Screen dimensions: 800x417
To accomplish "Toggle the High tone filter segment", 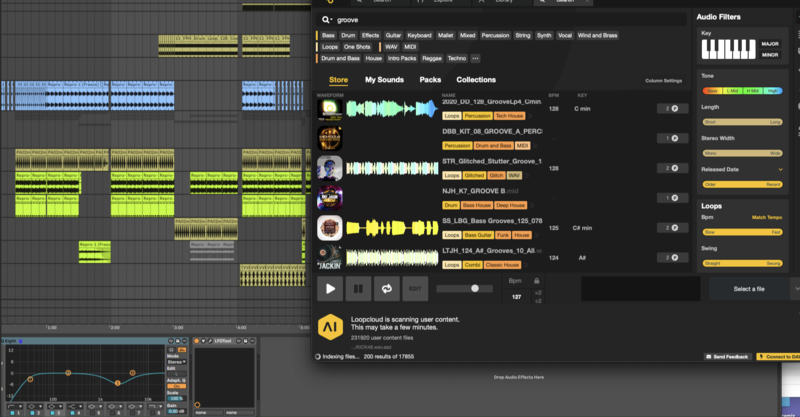I will 773,91.
